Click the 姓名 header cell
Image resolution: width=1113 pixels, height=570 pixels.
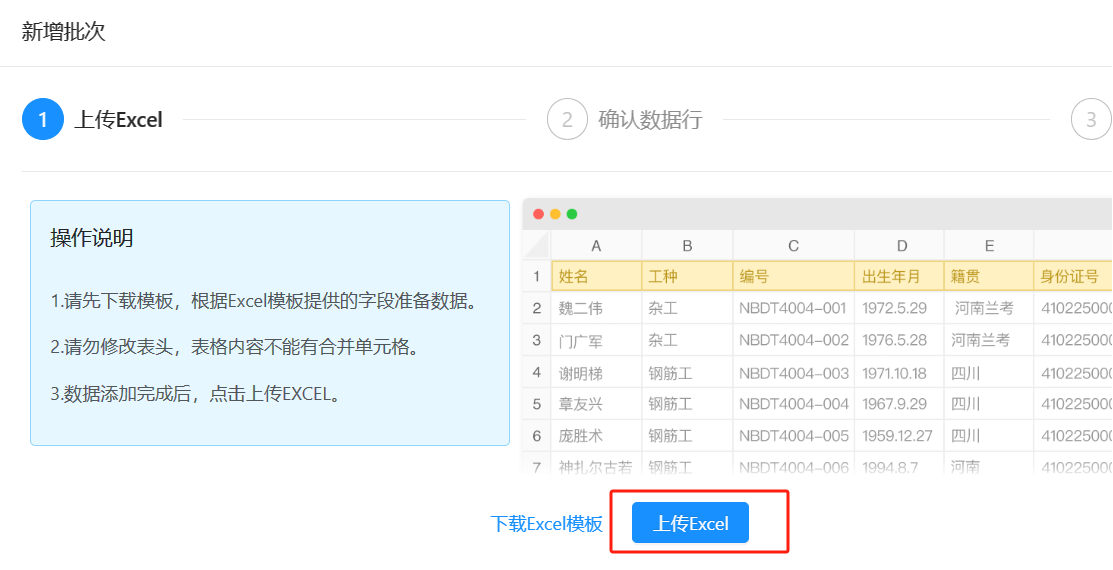(x=595, y=277)
